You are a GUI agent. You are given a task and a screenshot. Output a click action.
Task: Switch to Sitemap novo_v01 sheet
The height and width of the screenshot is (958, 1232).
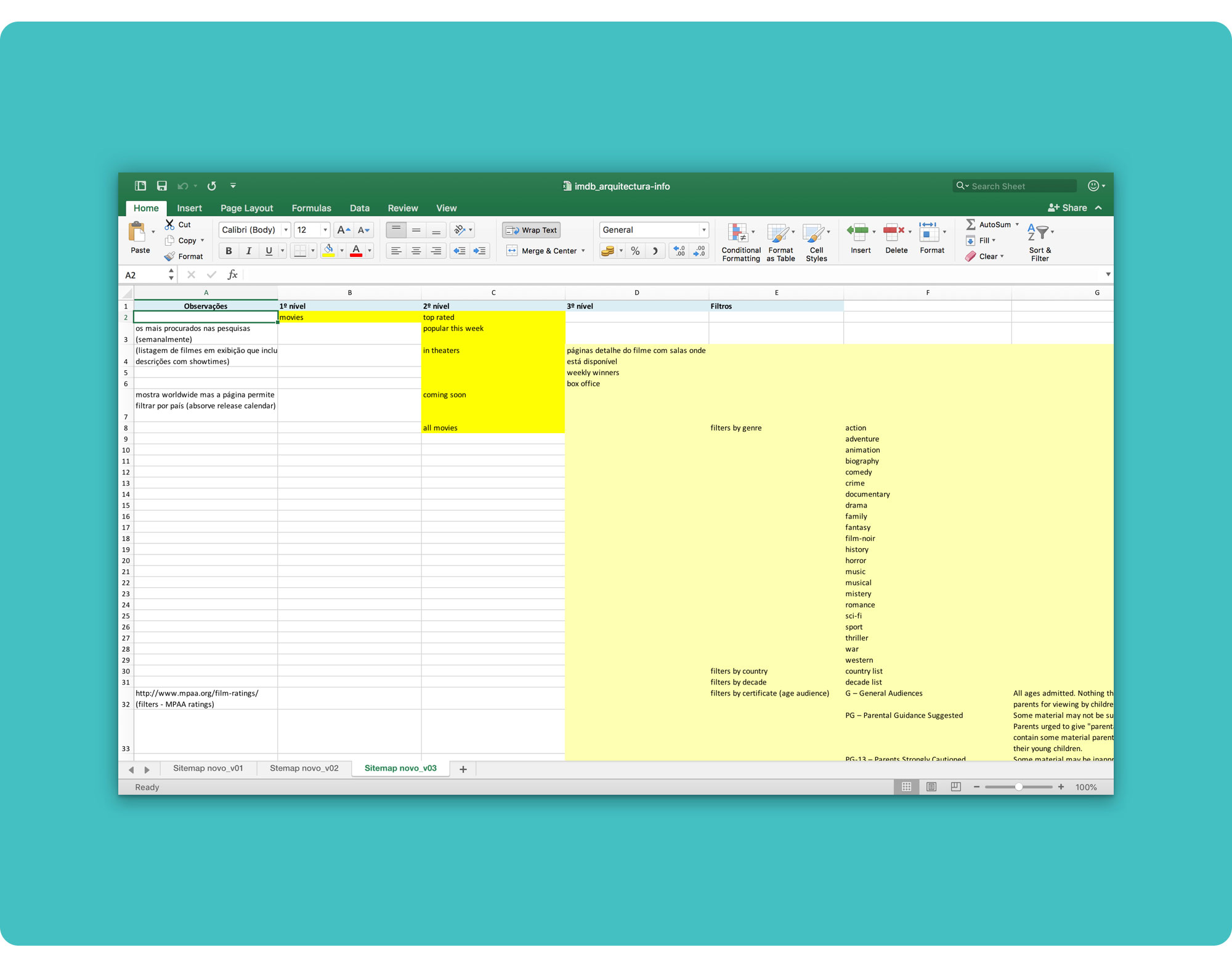click(208, 768)
